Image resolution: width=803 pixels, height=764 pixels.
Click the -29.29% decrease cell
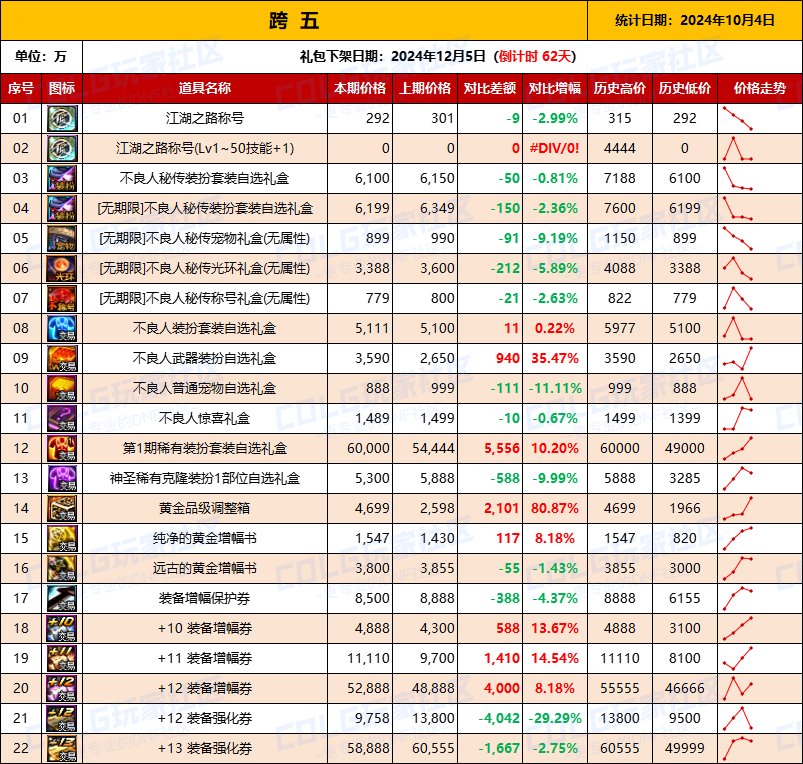coord(555,718)
